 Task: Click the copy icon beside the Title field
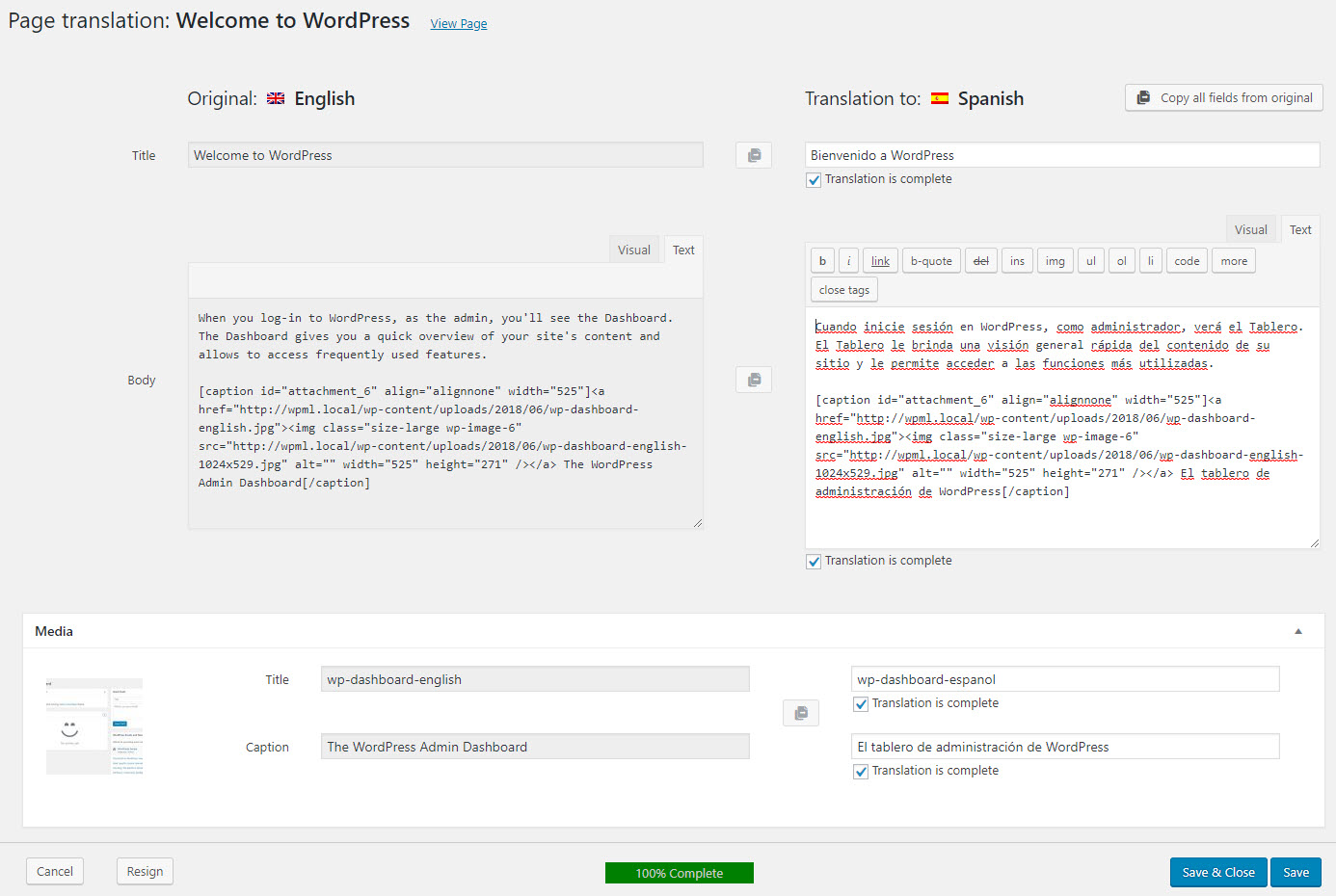click(x=753, y=155)
